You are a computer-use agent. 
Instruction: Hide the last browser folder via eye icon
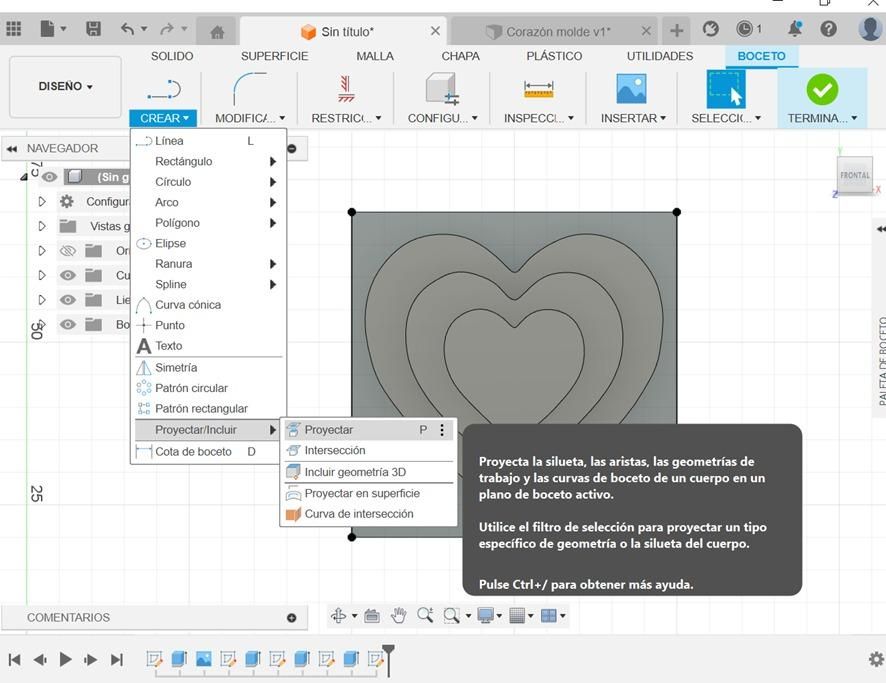pyautogui.click(x=68, y=324)
